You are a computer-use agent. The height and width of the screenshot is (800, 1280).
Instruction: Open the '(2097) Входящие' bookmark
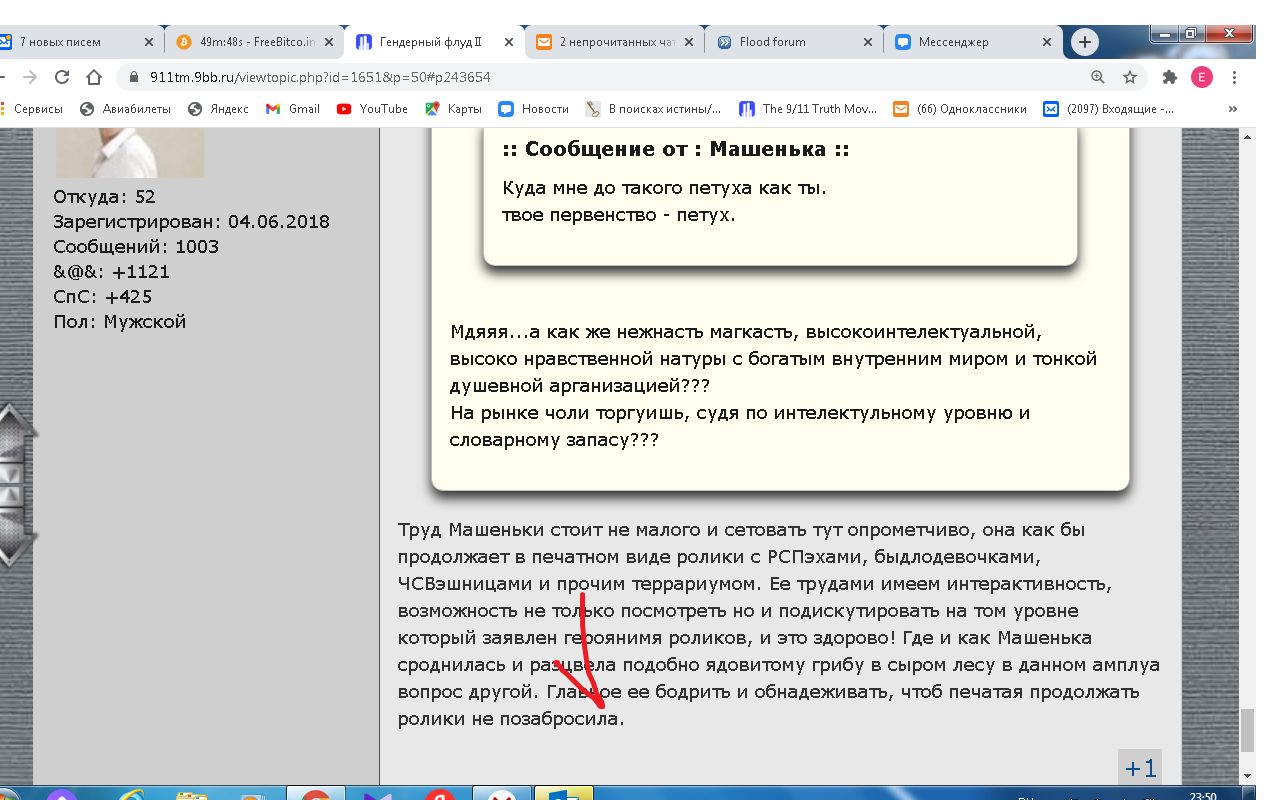pos(1109,109)
